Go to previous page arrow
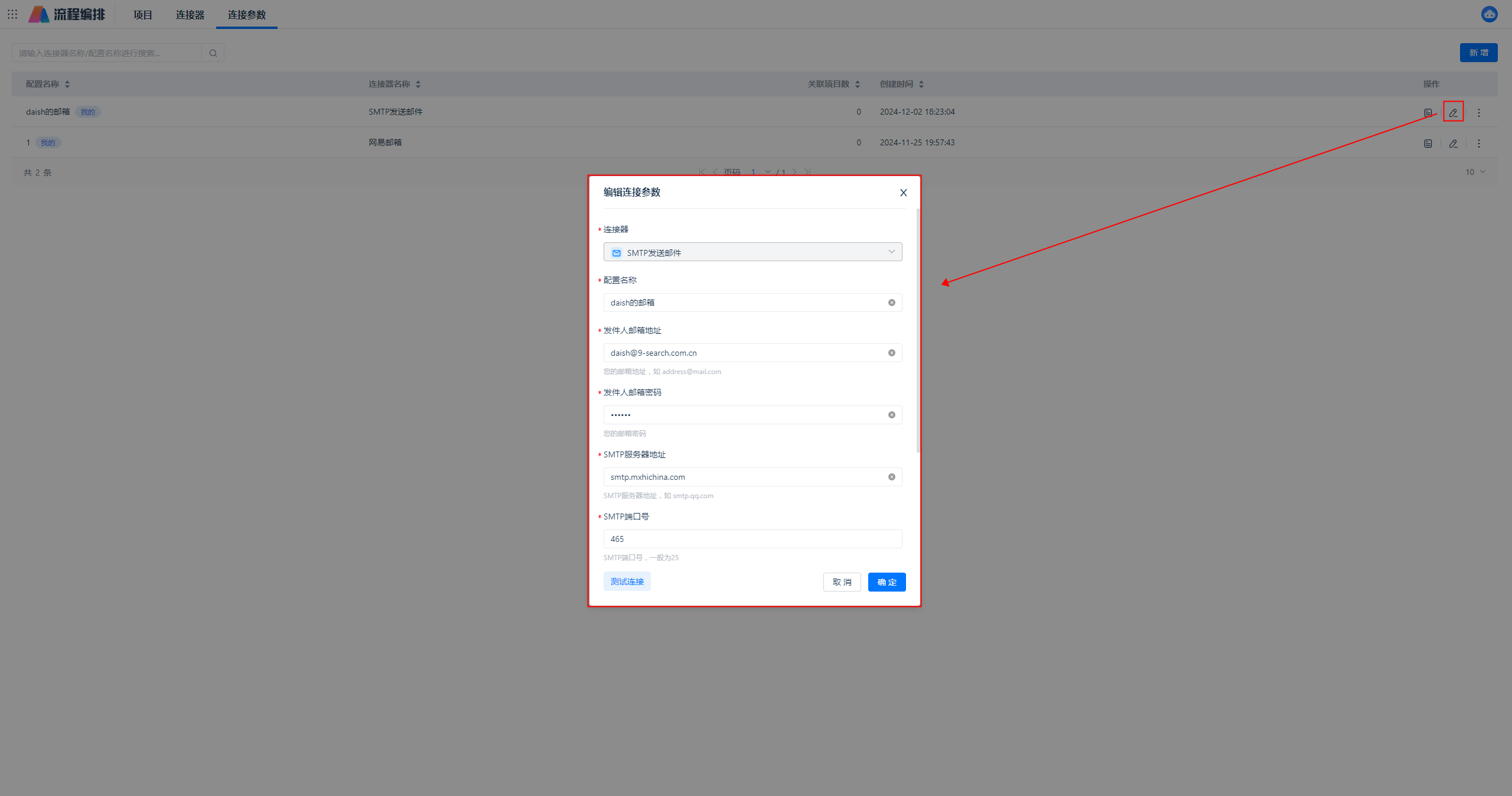The width and height of the screenshot is (1512, 796). 715,172
